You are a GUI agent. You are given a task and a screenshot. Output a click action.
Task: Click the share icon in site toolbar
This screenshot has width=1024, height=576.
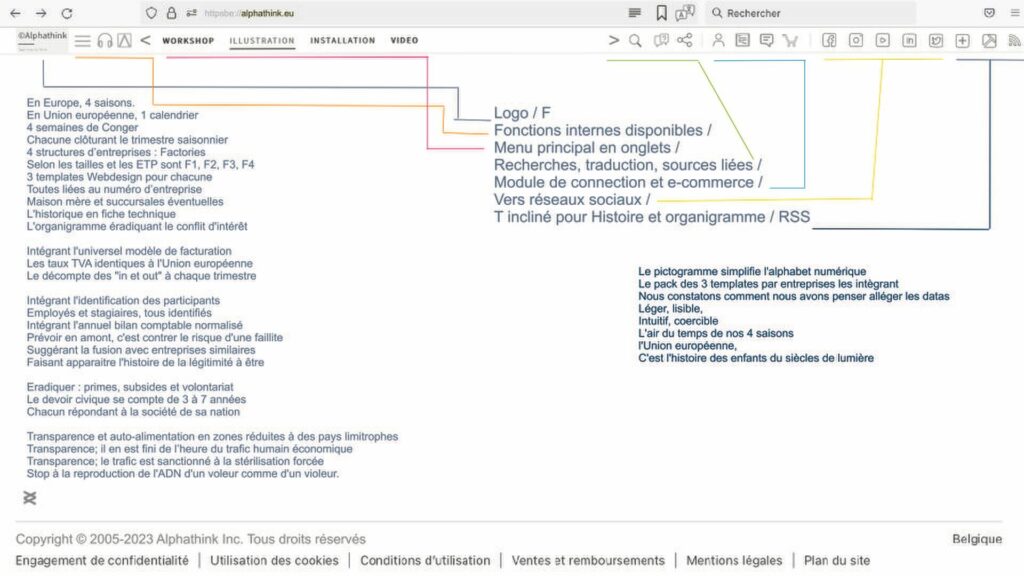685,41
